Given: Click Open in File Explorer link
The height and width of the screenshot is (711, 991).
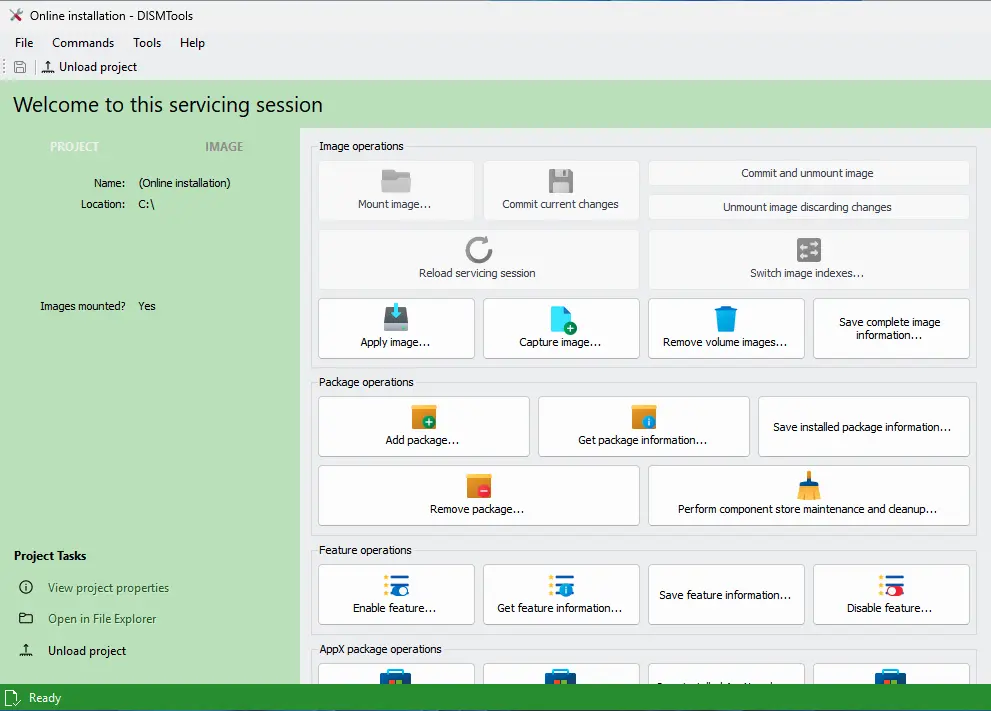Looking at the screenshot, I should [102, 619].
